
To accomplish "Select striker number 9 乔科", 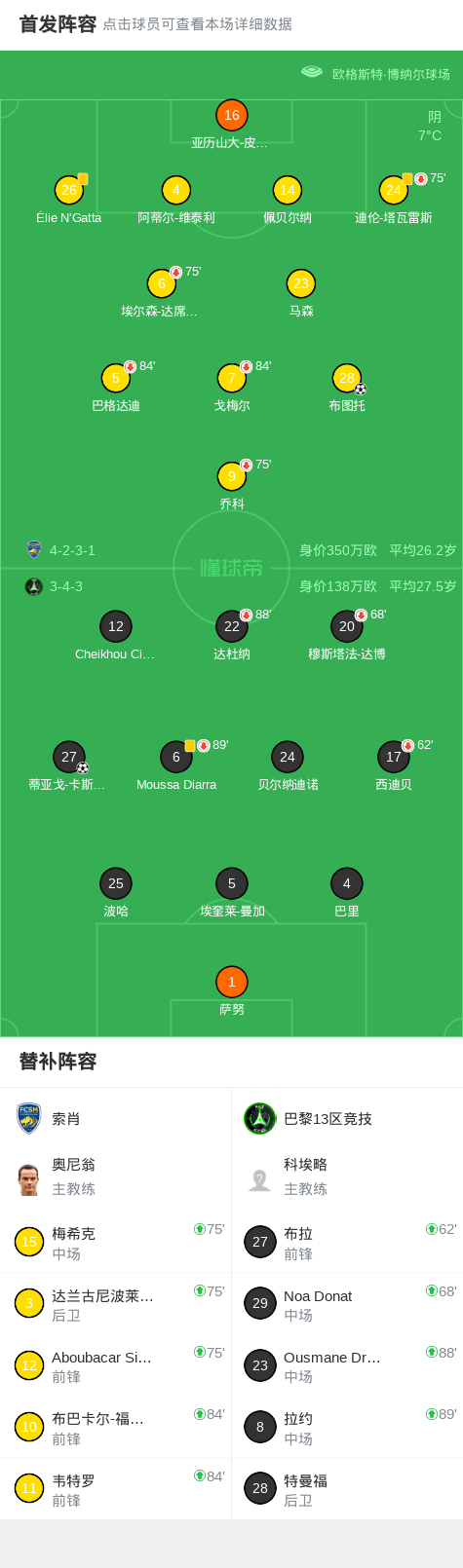I will point(231,476).
